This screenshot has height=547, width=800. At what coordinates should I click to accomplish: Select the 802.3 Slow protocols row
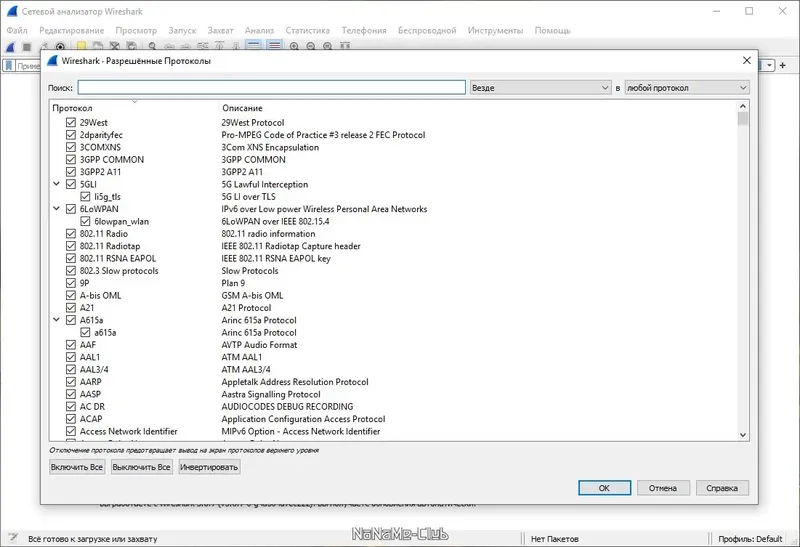393,271
